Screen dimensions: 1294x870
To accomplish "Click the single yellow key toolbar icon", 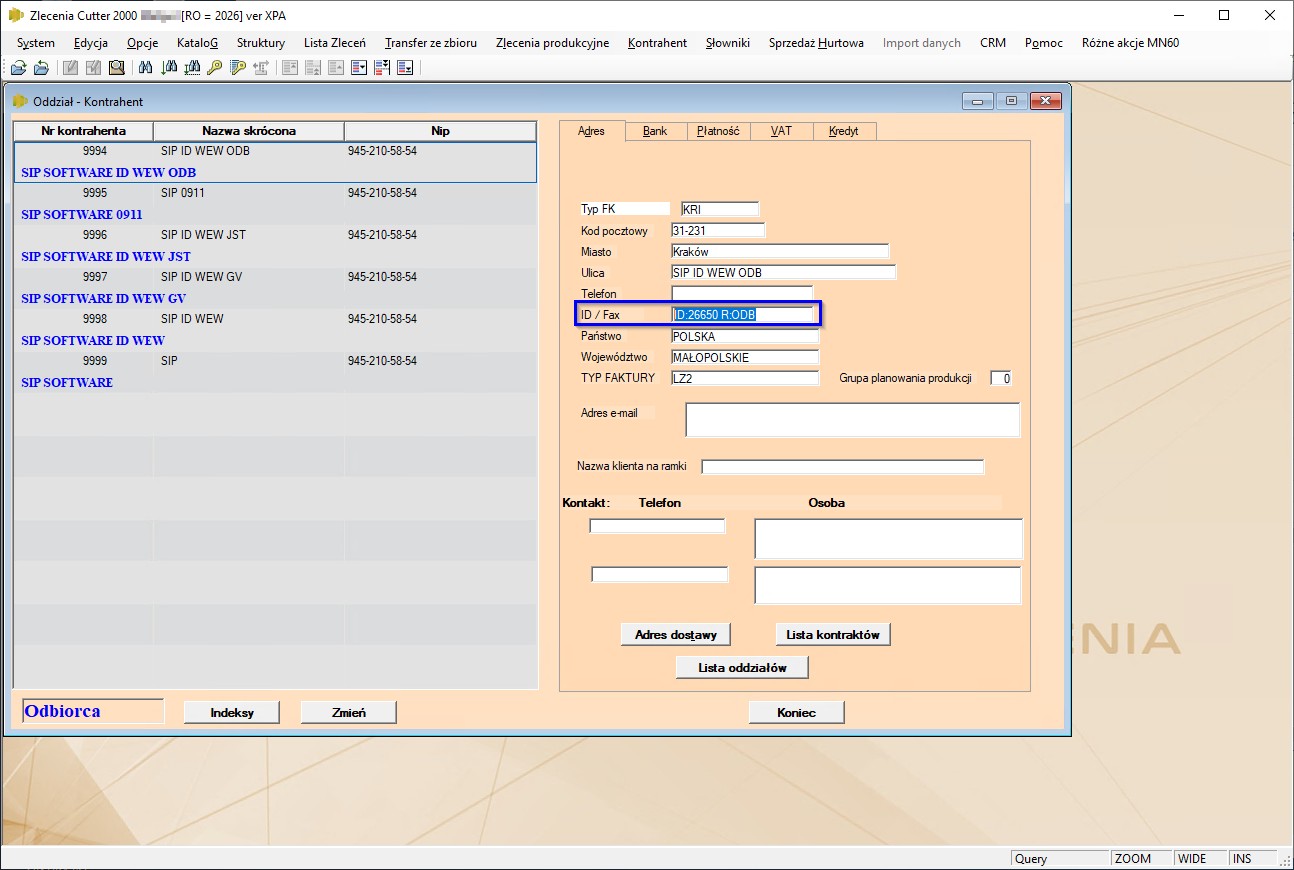I will click(215, 67).
